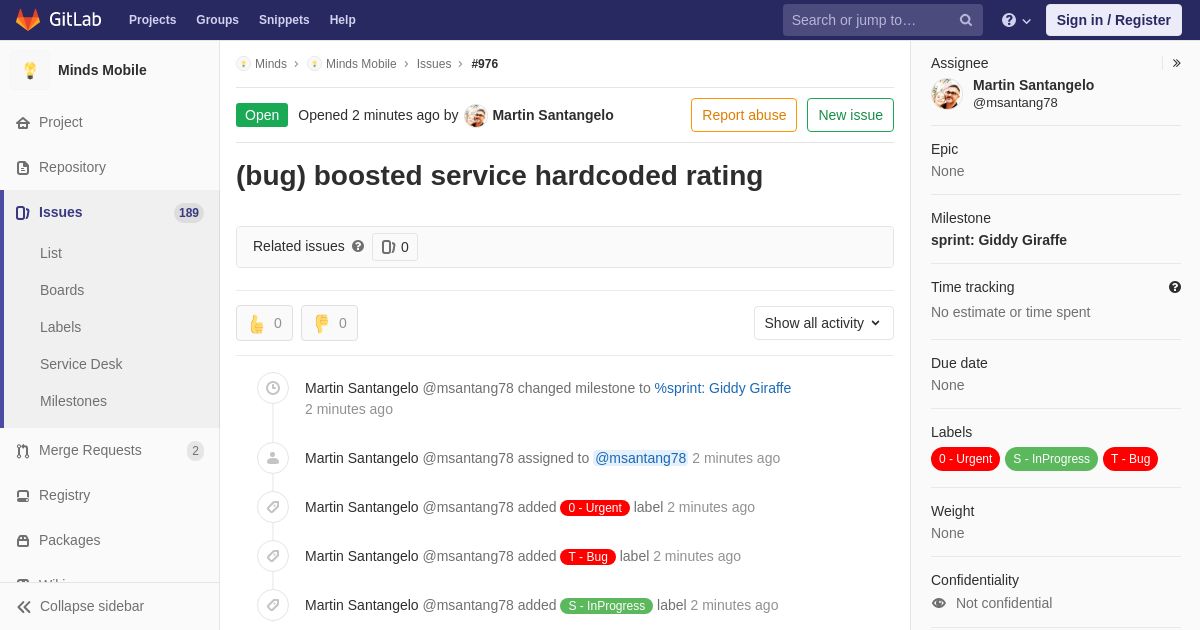Click the issues count badge 189
This screenshot has height=630, width=1200.
189,213
